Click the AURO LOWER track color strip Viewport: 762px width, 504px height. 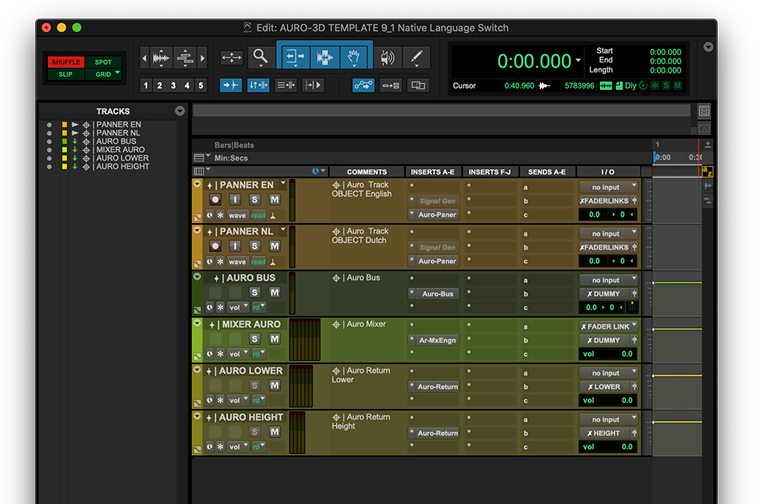click(x=197, y=386)
